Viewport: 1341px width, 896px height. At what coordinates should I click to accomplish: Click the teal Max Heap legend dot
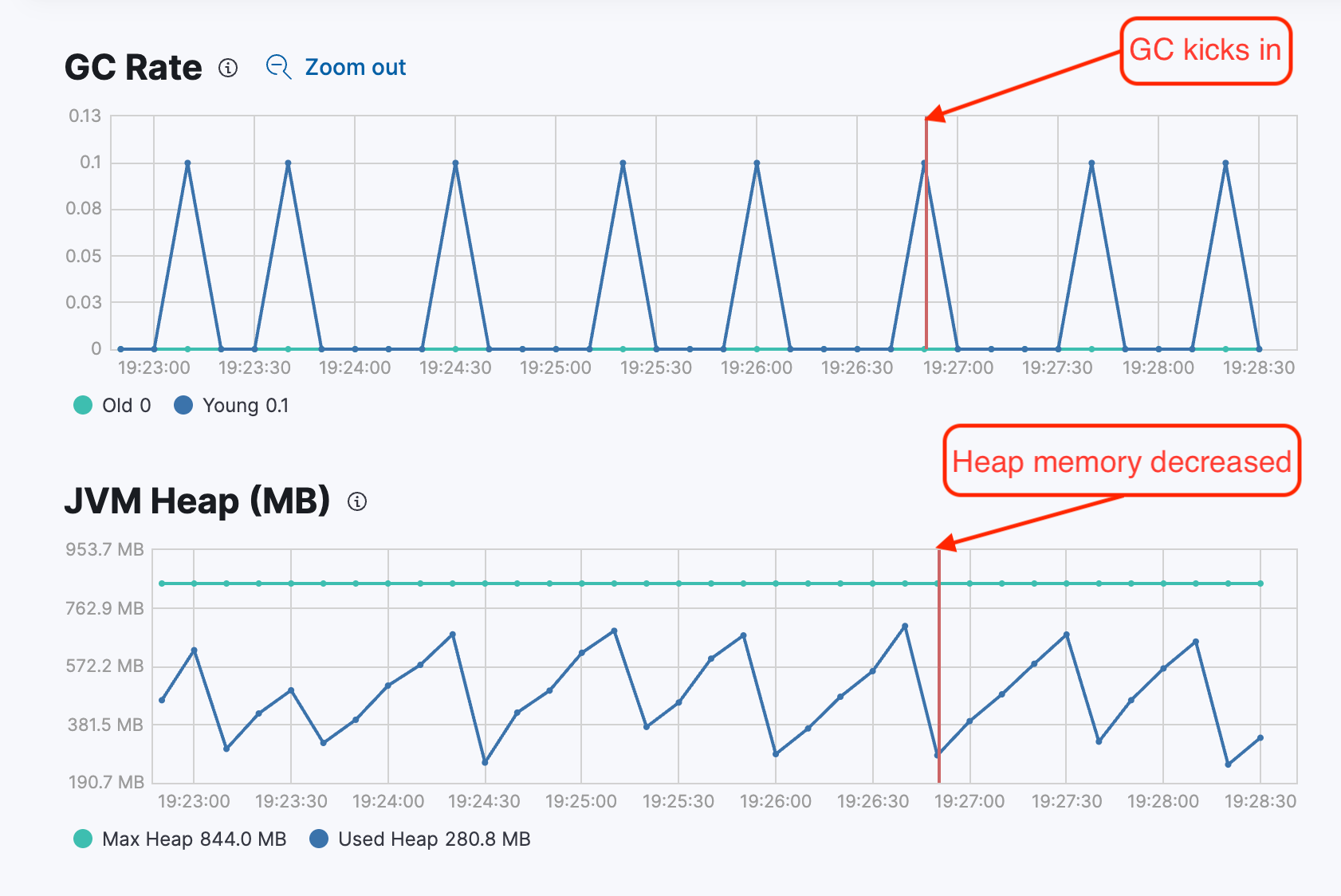pyautogui.click(x=82, y=839)
